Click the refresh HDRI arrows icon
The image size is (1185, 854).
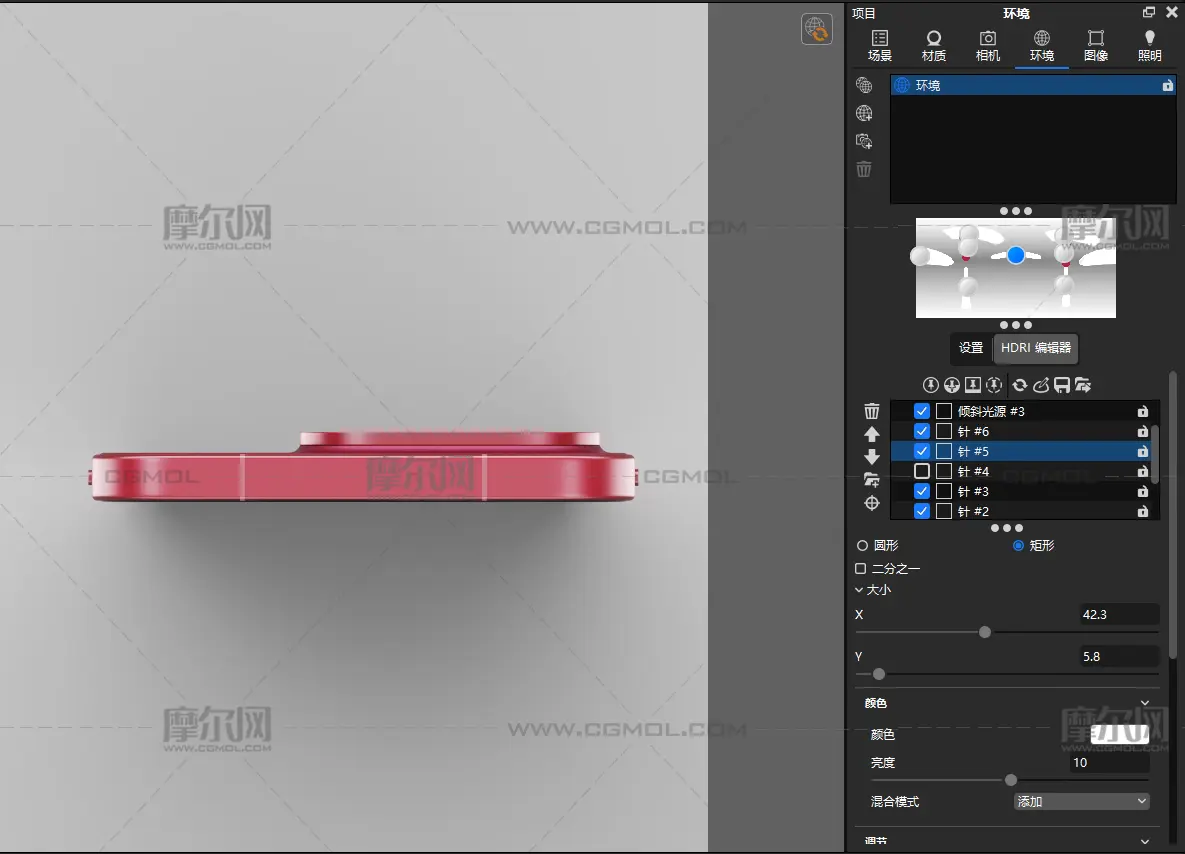pyautogui.click(x=1019, y=385)
